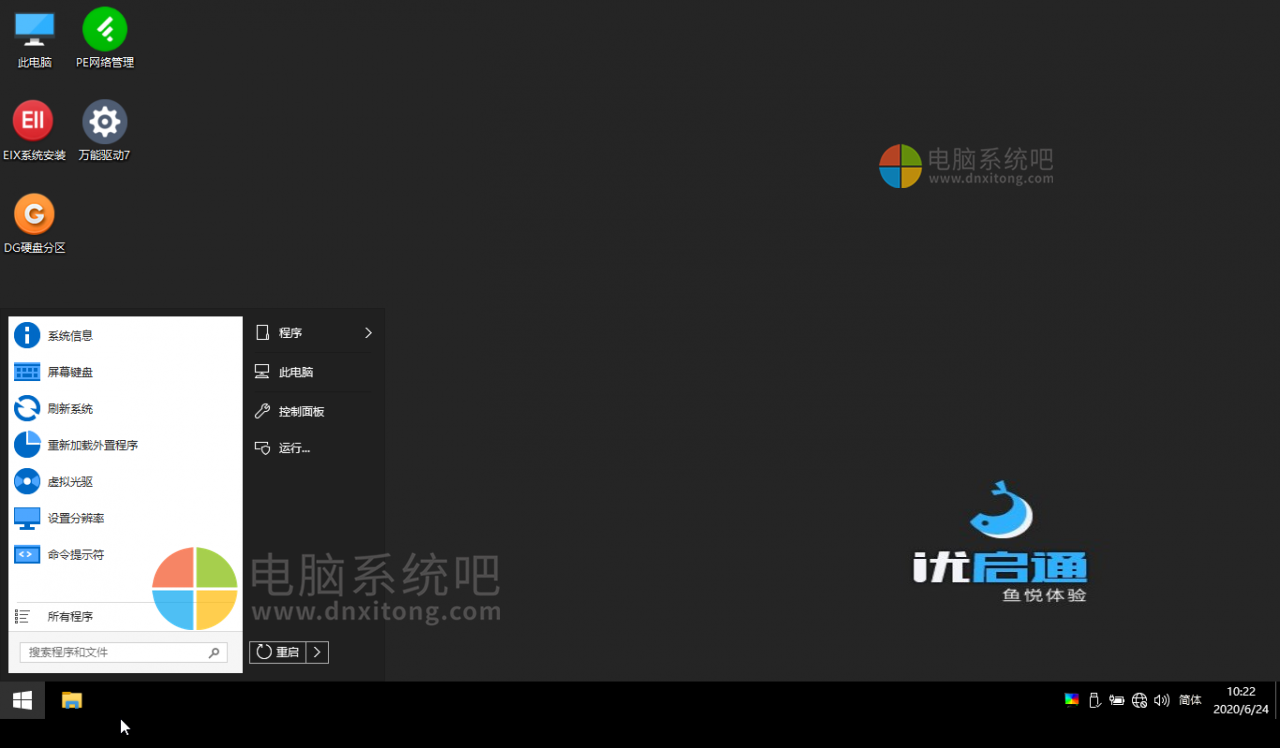Launch PE网络管理 from the desktop
The height and width of the screenshot is (748, 1280).
click(x=105, y=40)
